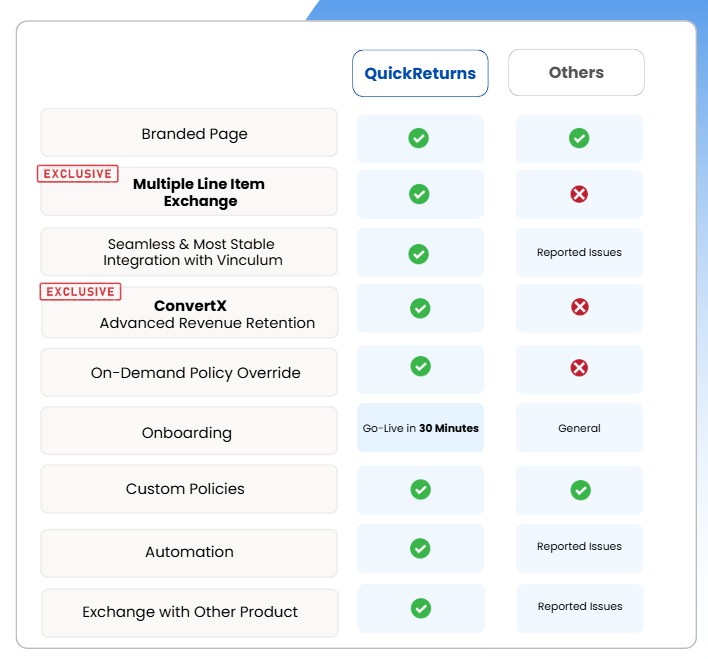
Task: Select the QuickReturns column header
Action: [x=420, y=73]
